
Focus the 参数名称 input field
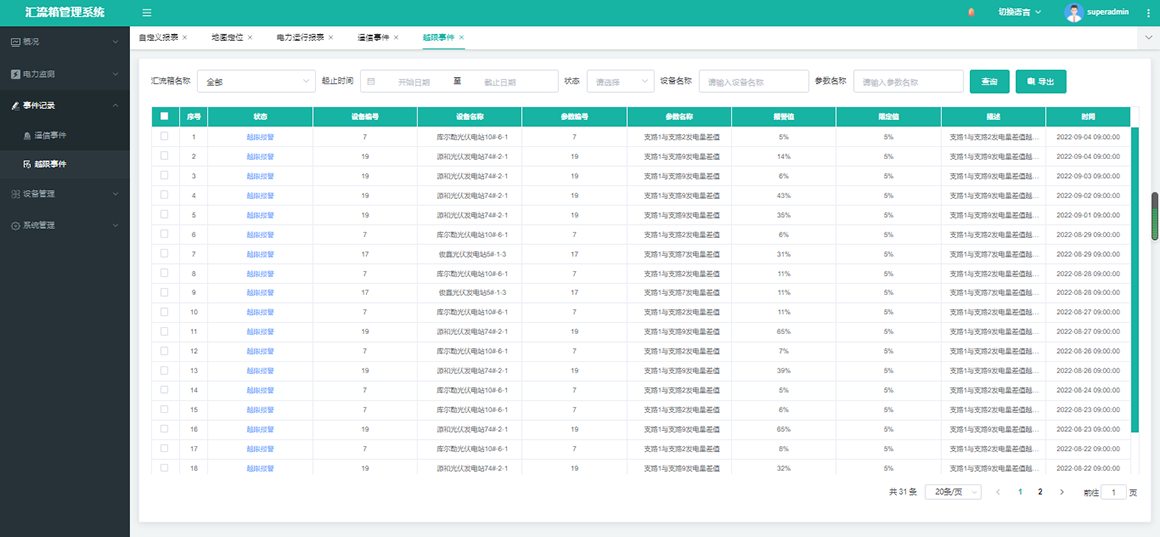click(908, 81)
